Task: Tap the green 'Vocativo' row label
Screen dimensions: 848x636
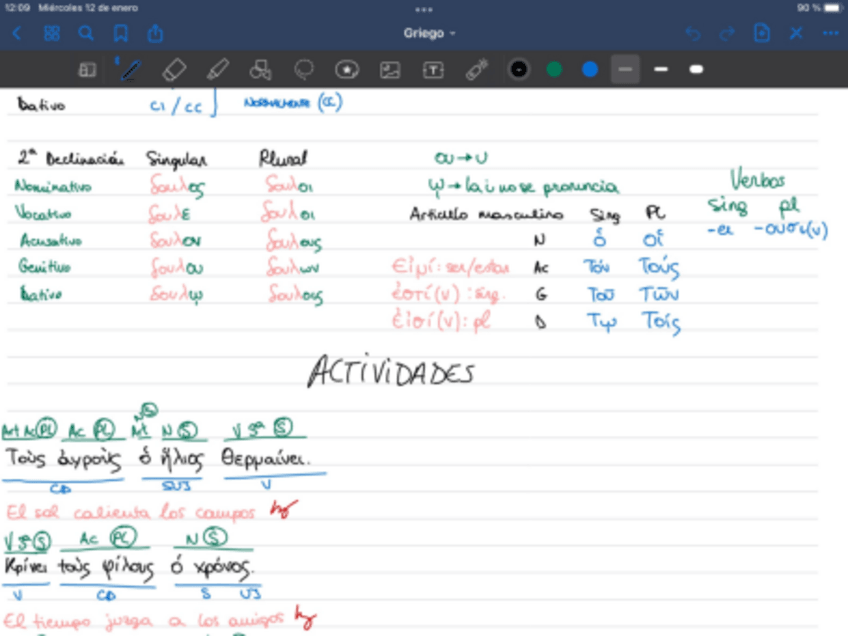Action: [43, 213]
